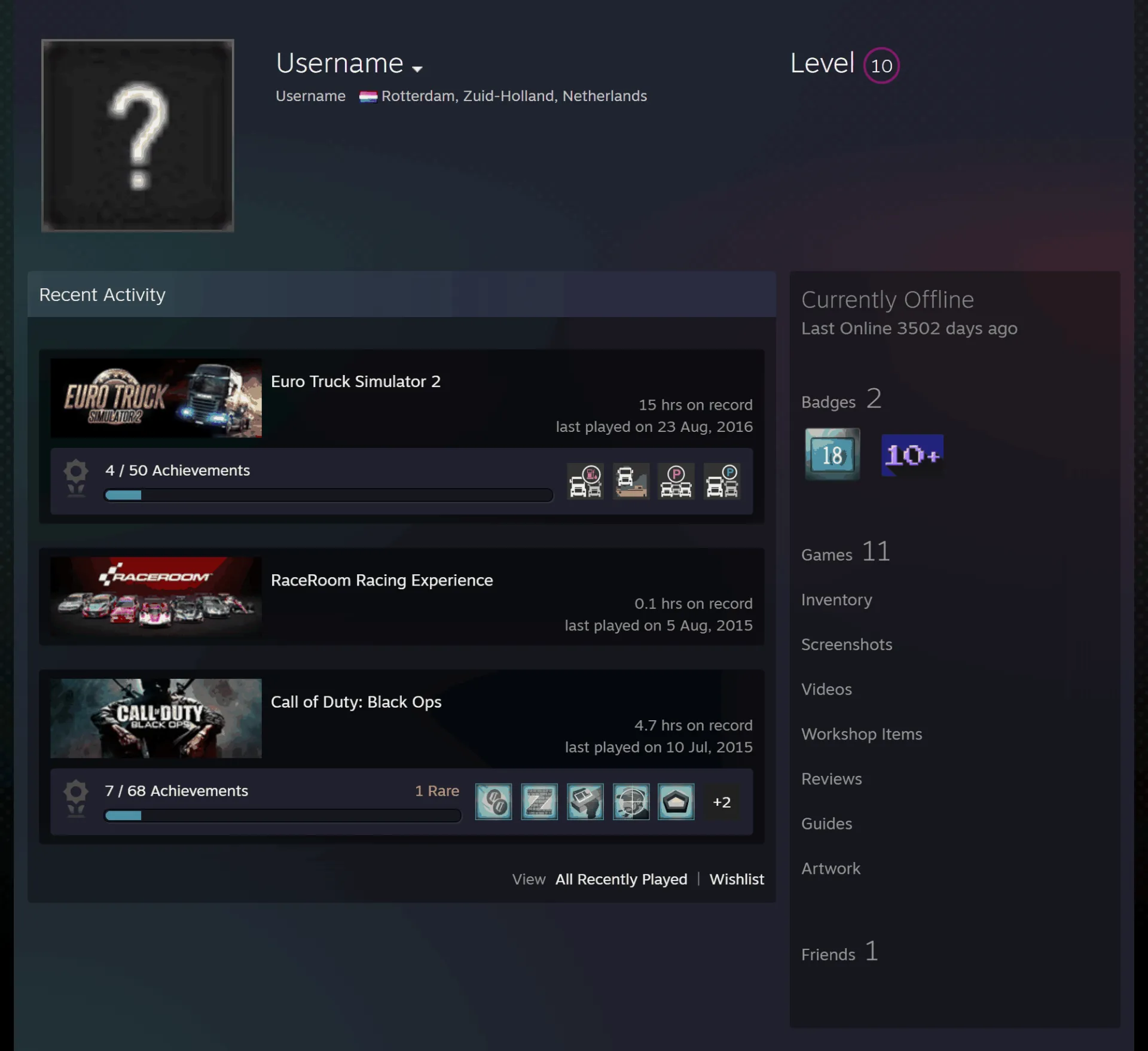Click the level 10 circle badge

(x=881, y=65)
